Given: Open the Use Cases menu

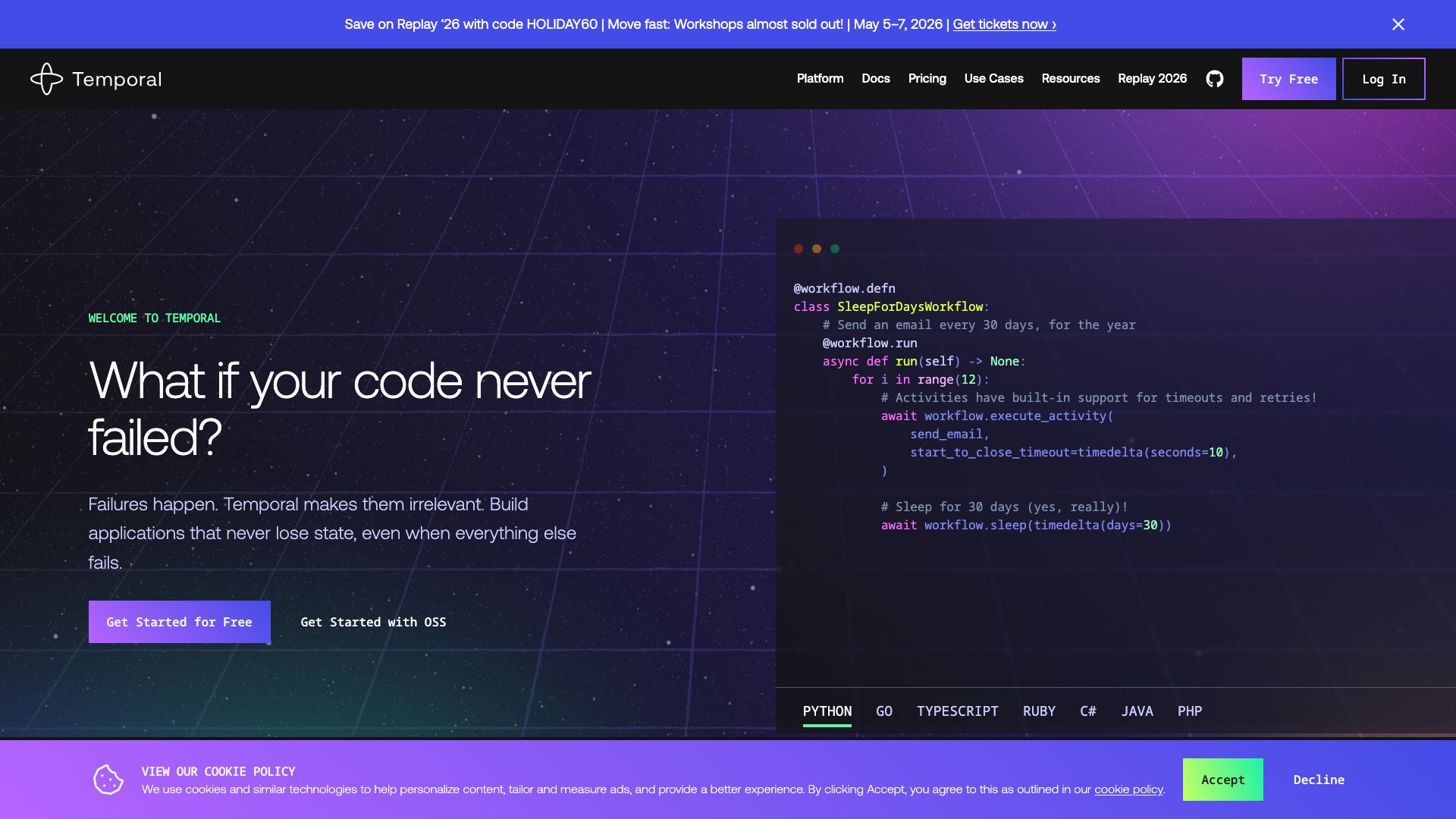Looking at the screenshot, I should click(x=993, y=78).
